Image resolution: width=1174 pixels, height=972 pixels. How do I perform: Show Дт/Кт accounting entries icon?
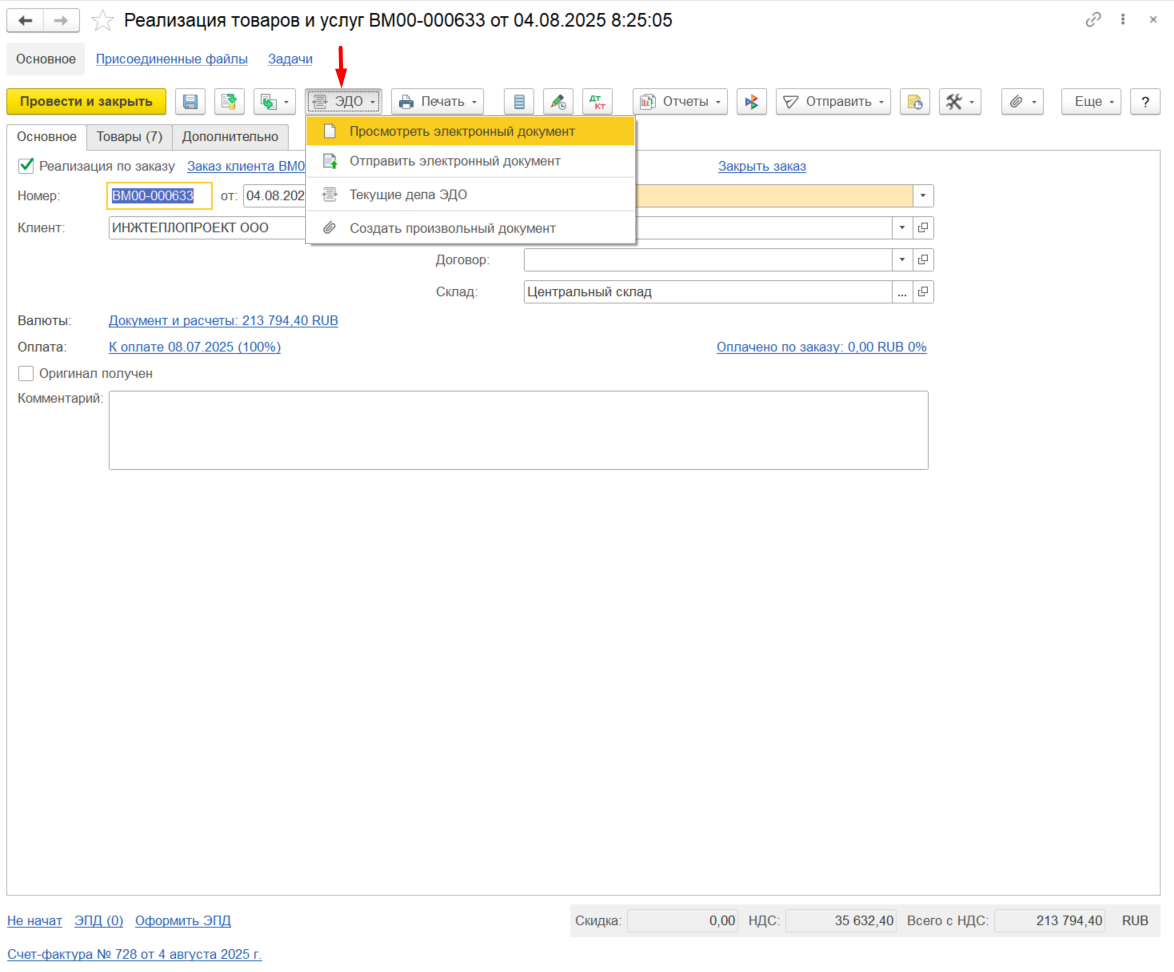[x=597, y=102]
